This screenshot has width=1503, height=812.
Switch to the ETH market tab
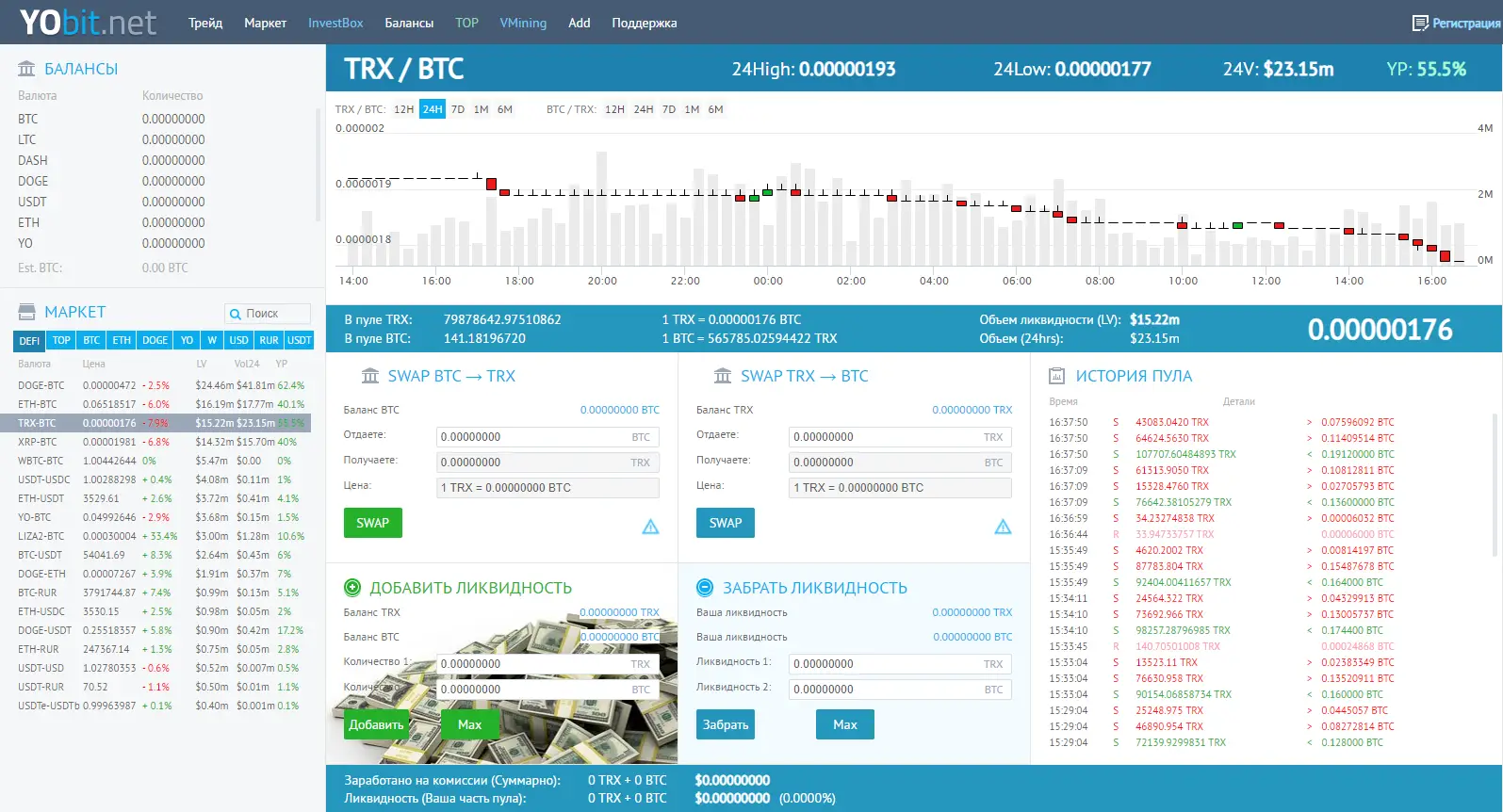pyautogui.click(x=122, y=340)
